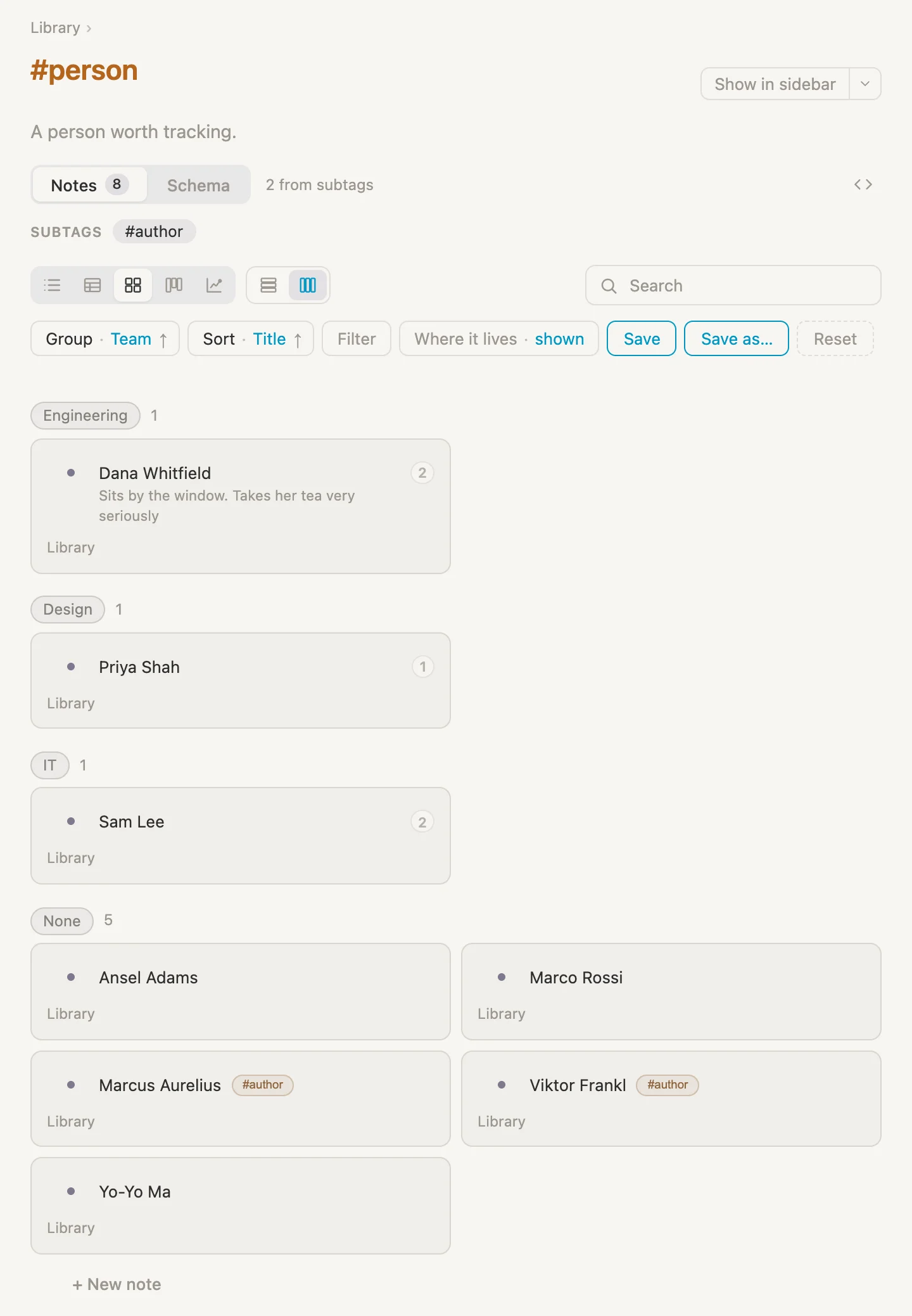The image size is (912, 1316).
Task: Click the Reset button
Action: click(835, 338)
